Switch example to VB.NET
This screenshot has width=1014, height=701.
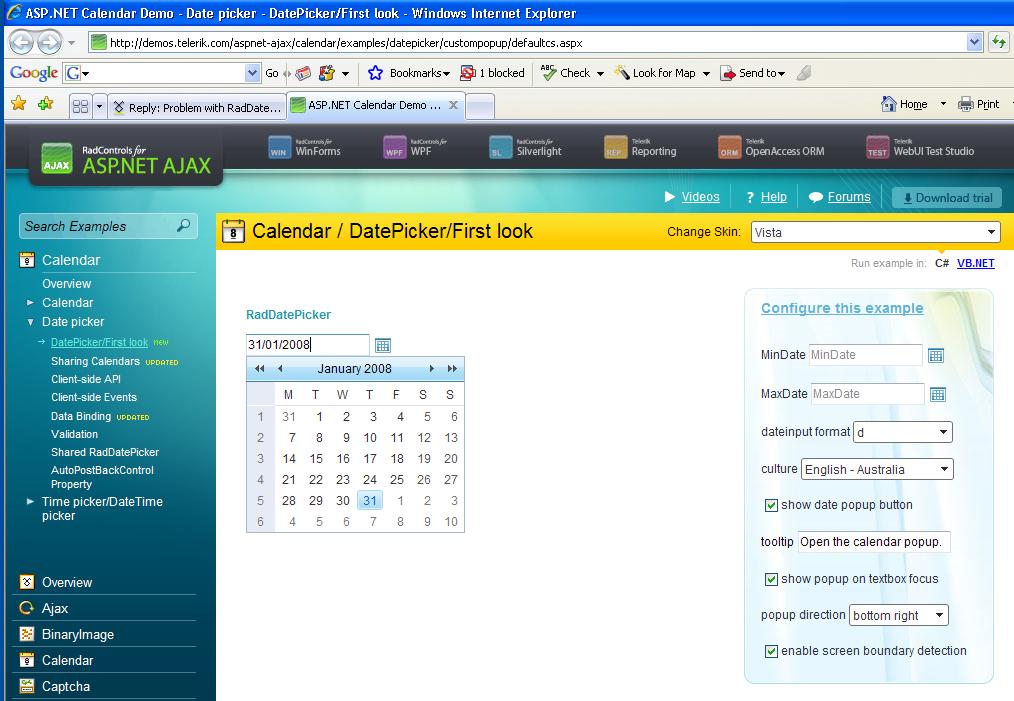975,263
